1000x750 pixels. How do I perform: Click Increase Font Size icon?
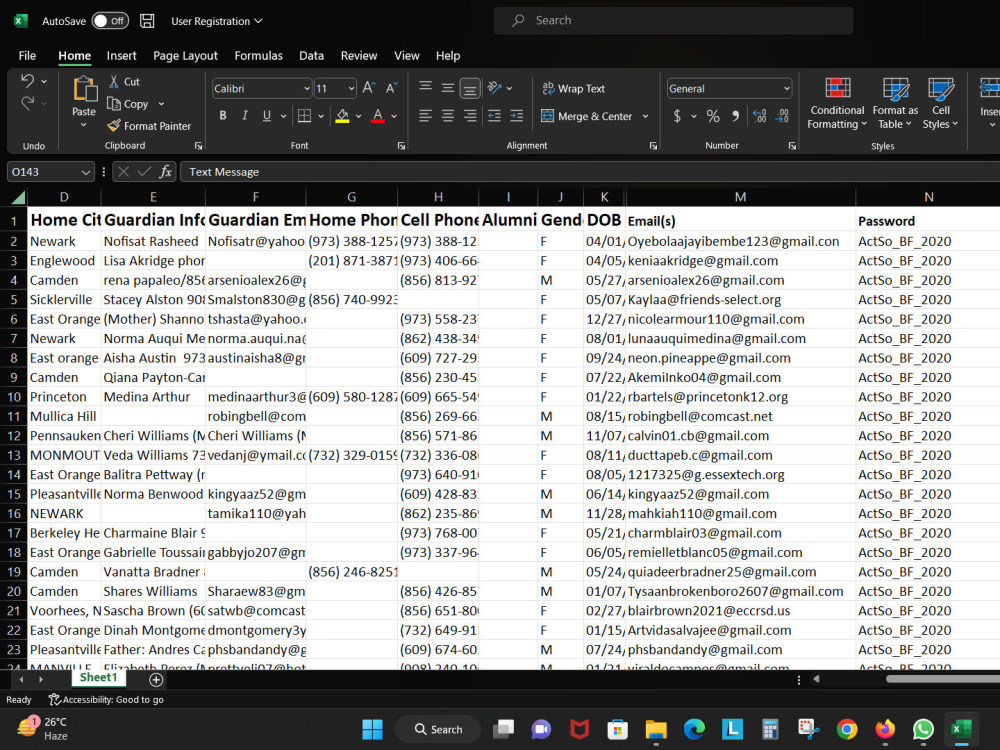click(x=369, y=88)
